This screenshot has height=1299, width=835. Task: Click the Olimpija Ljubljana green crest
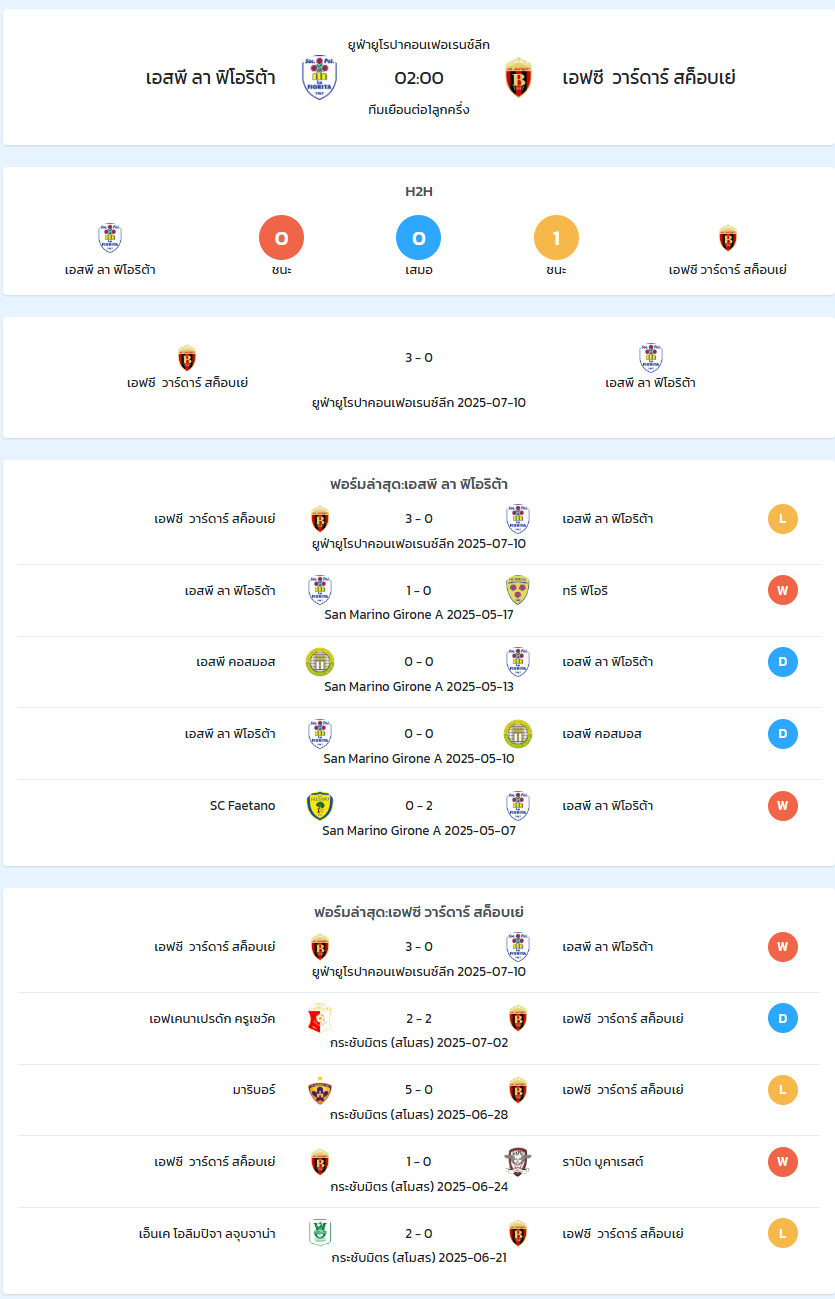tap(320, 1233)
